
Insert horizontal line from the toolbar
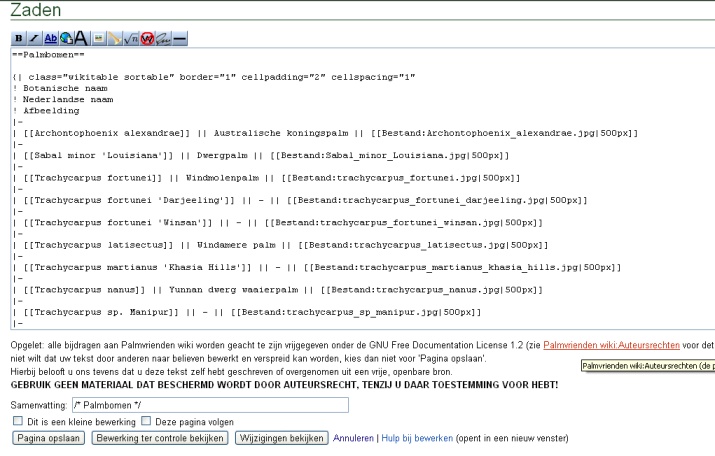(x=179, y=37)
